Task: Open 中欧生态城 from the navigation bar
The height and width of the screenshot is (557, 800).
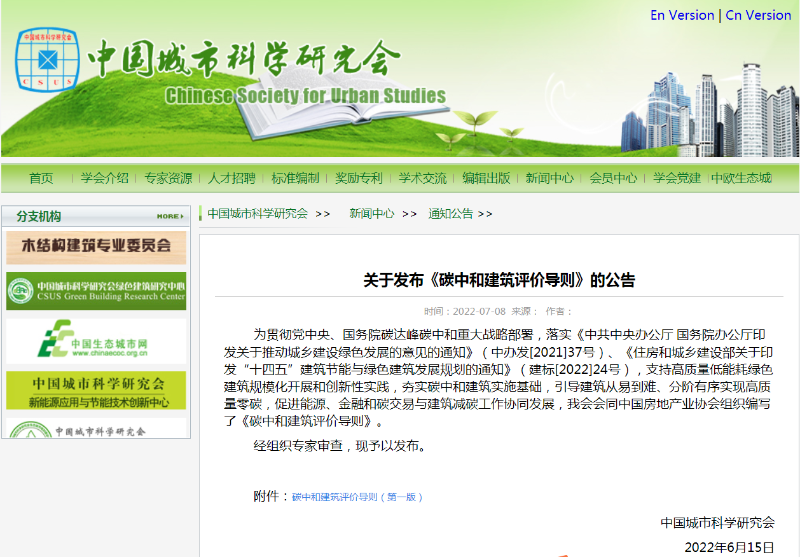Action: click(x=741, y=178)
